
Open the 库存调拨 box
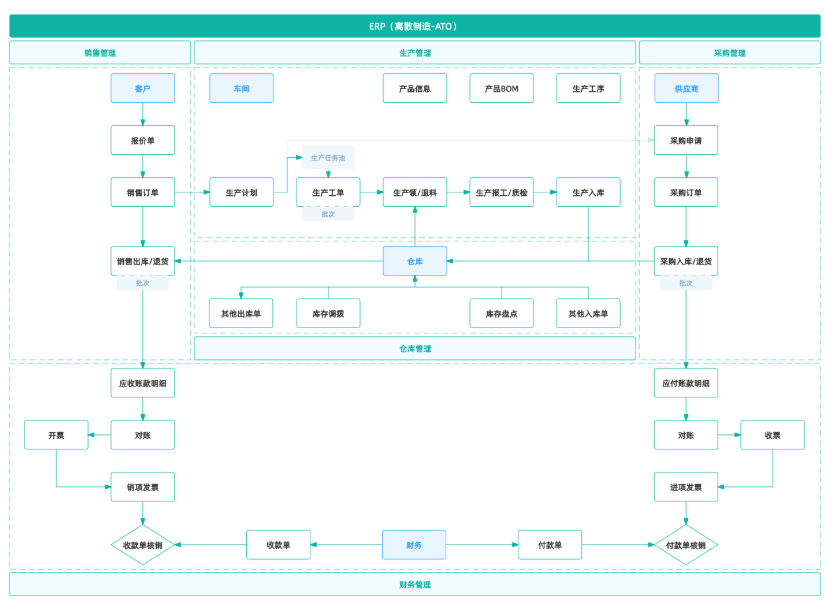tap(328, 313)
